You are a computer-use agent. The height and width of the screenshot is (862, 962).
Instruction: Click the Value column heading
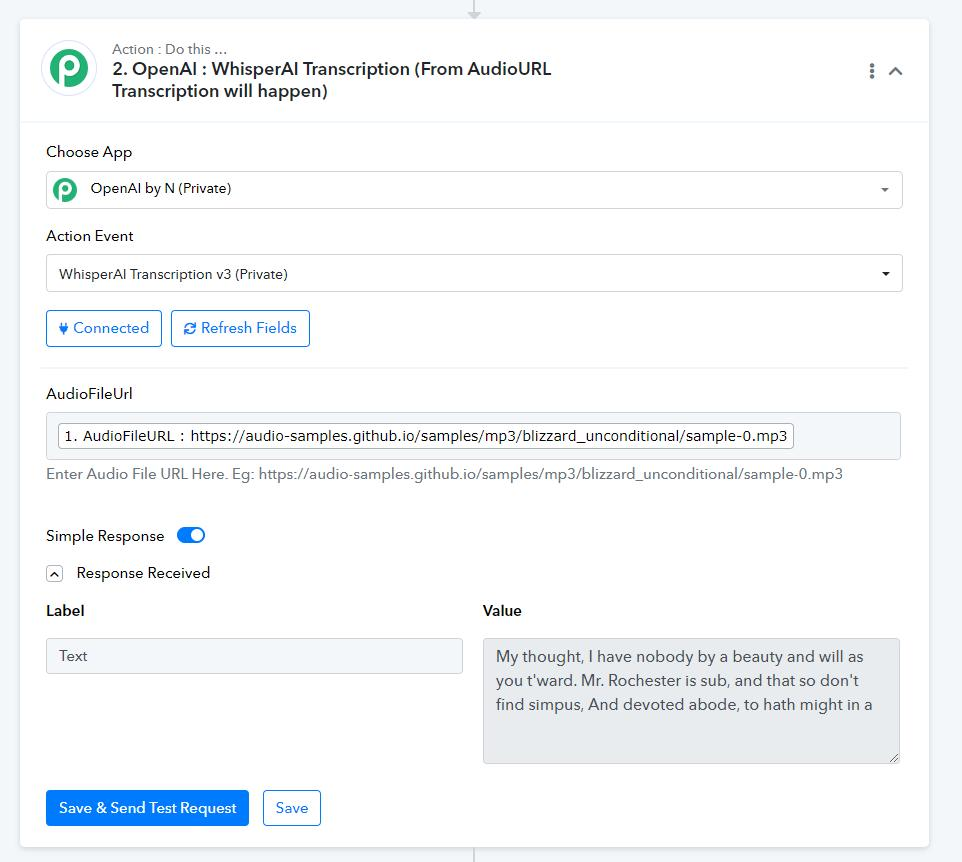pos(502,610)
